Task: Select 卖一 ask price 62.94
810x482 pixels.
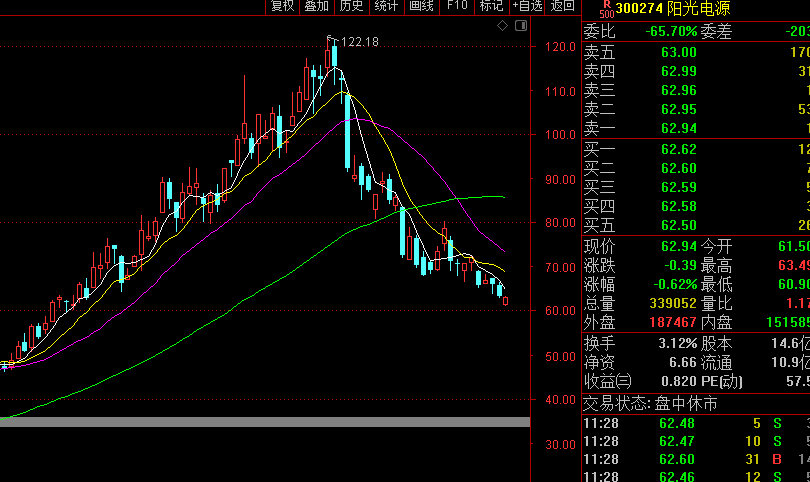Action: point(679,128)
